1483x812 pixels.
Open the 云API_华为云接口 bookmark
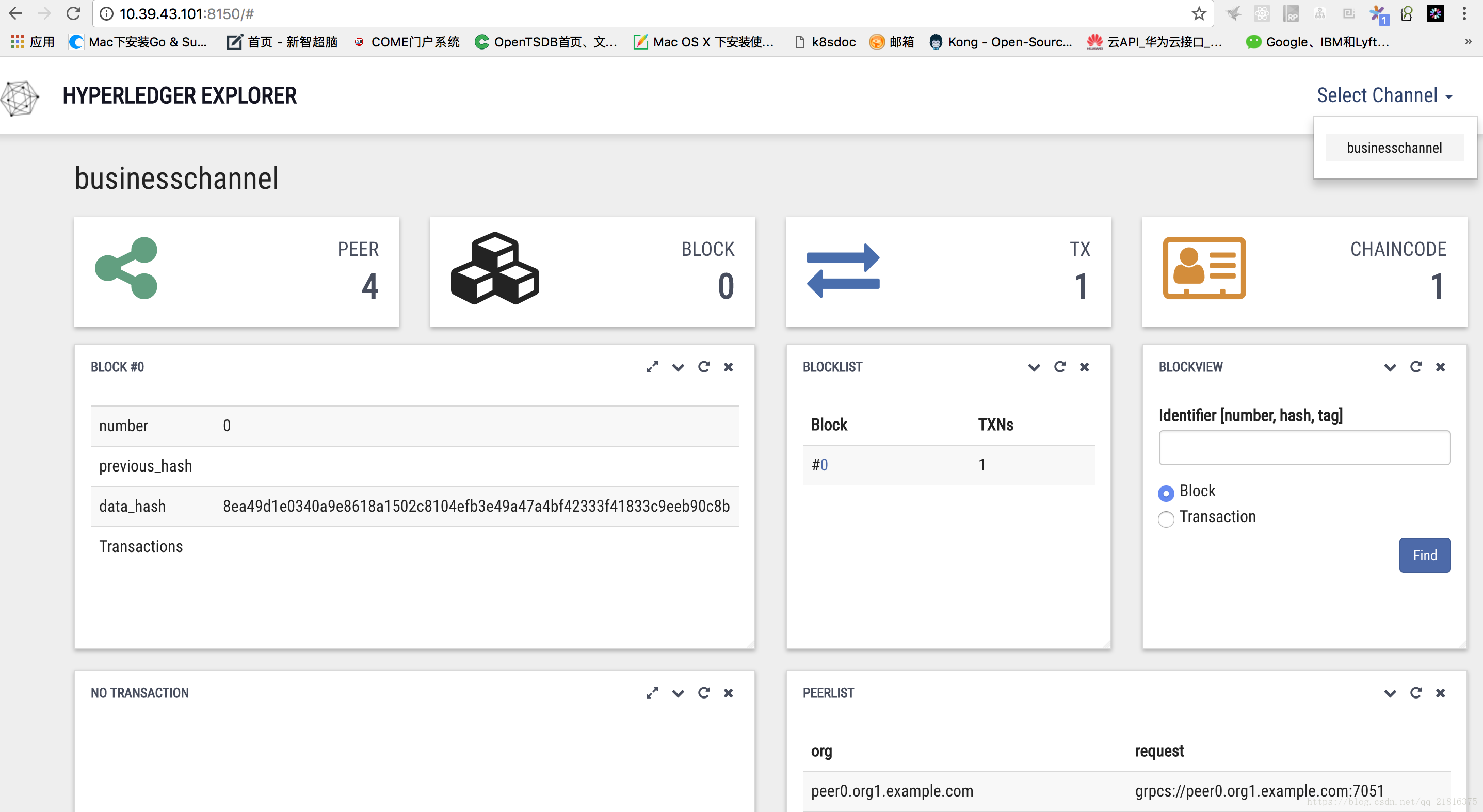pos(1154,41)
